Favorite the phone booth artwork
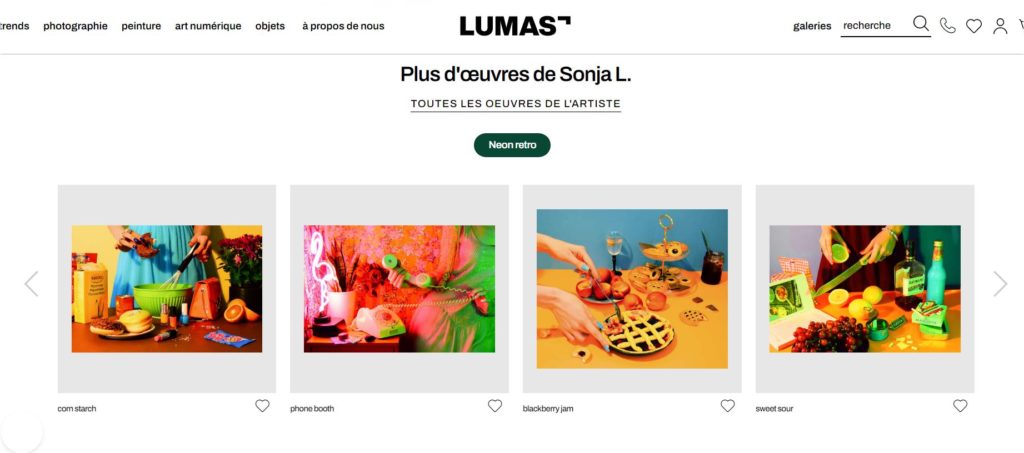Screen dimensions: 1024x453 click(x=495, y=406)
